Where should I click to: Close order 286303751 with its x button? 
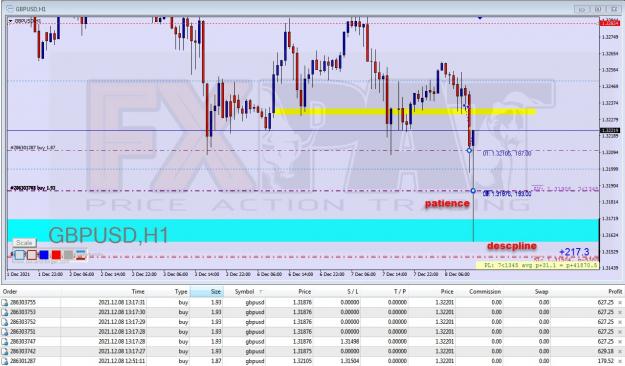pos(620,332)
